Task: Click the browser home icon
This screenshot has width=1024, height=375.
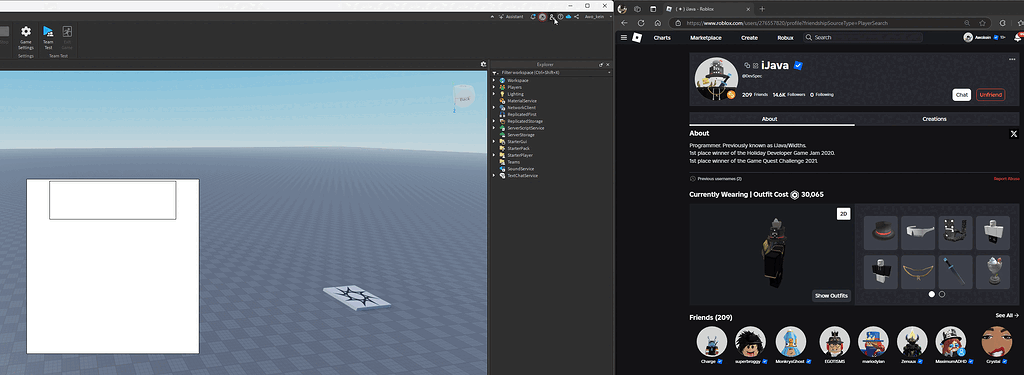Action: tap(658, 23)
